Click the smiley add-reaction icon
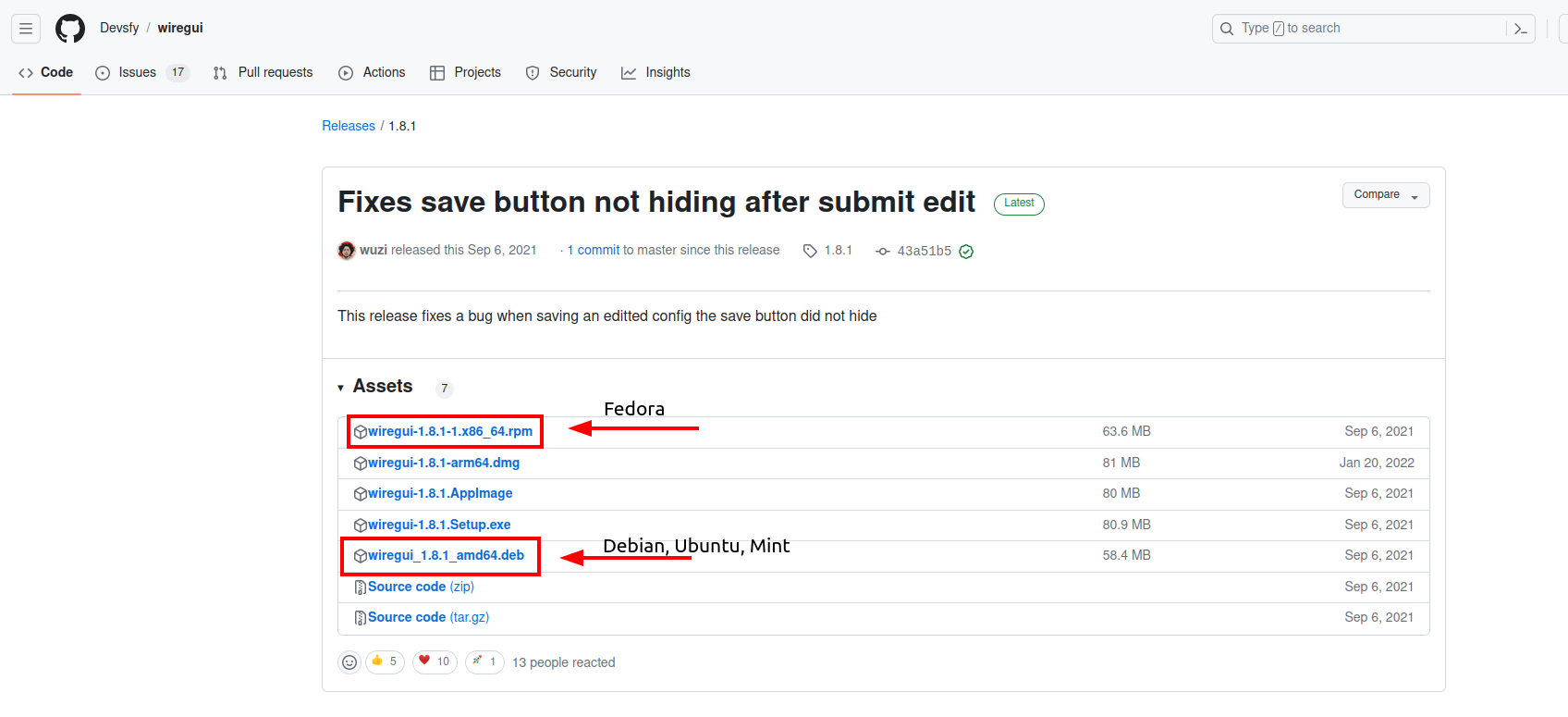 [x=349, y=662]
